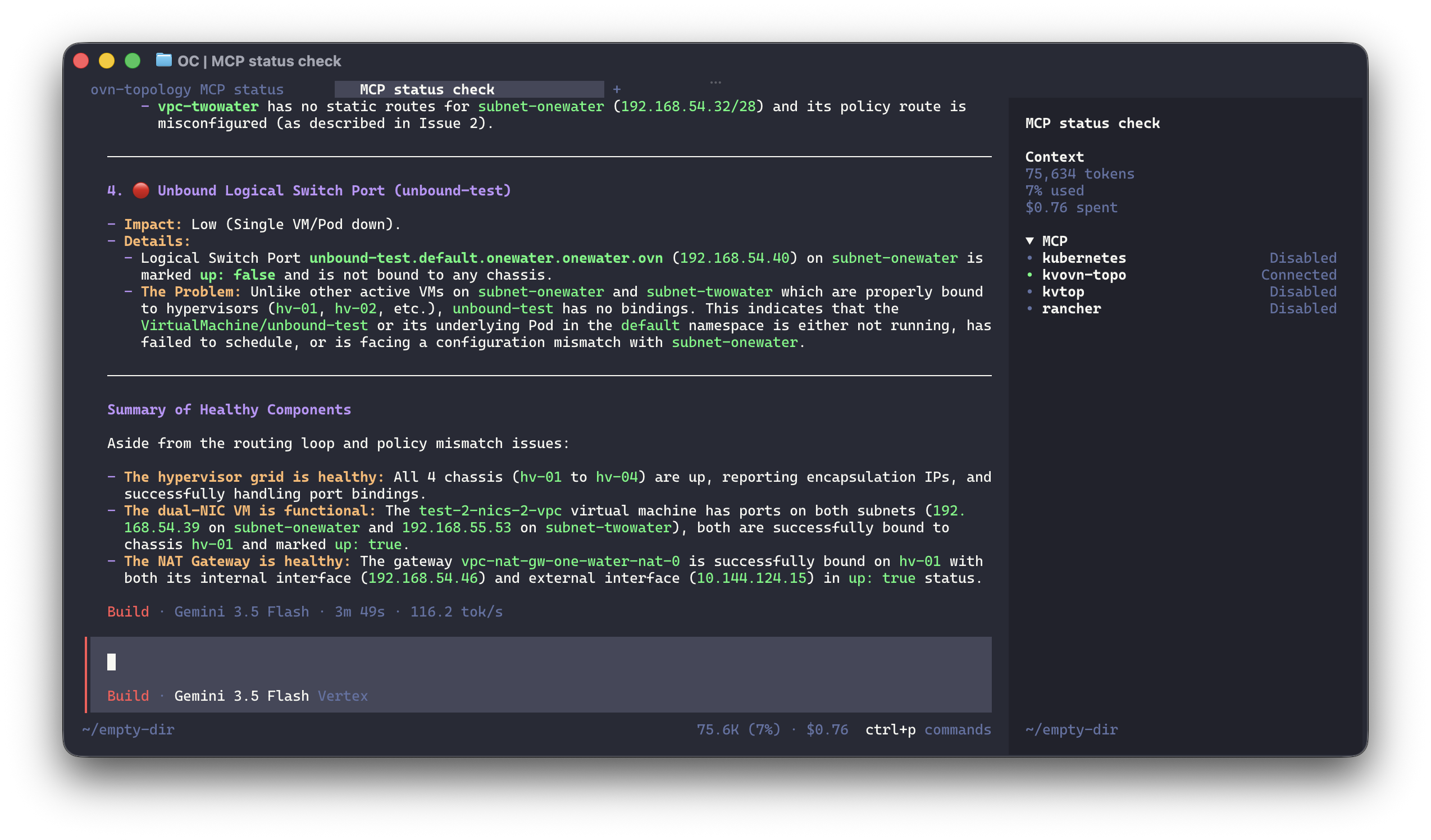The width and height of the screenshot is (1431, 840).
Task: Click the Context heading in sidebar
Action: (x=1055, y=157)
